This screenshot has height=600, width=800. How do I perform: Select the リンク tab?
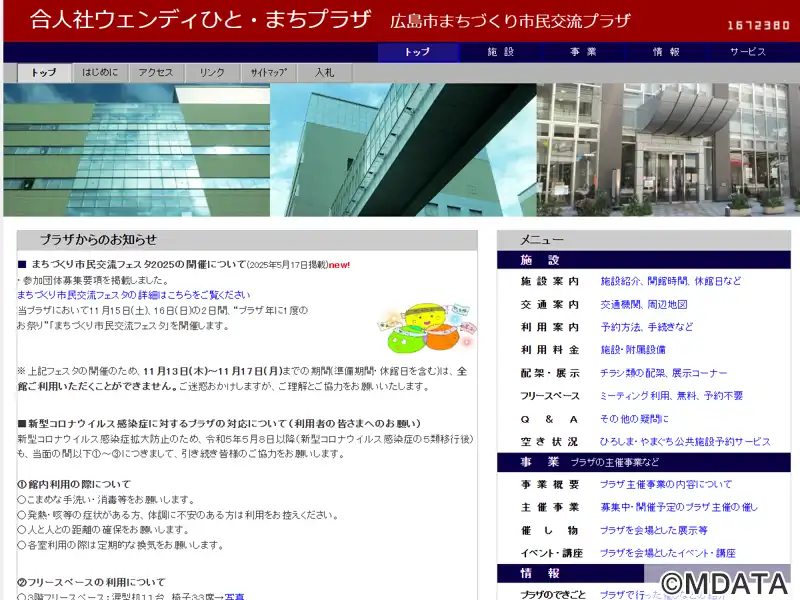pyautogui.click(x=212, y=72)
